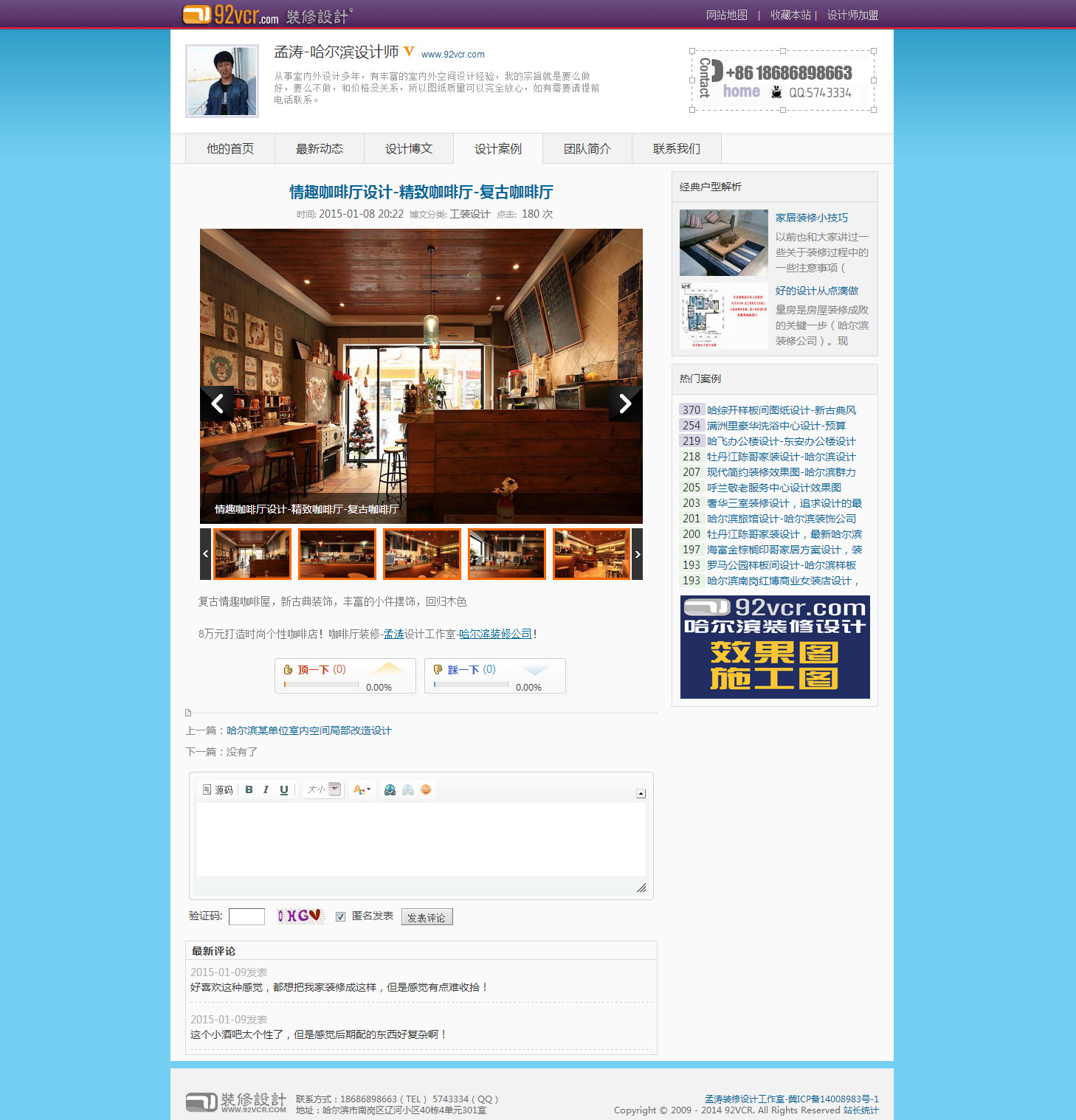Screen dimensions: 1076x1120
Task: Open the 设计师加盟 link
Action: click(852, 15)
